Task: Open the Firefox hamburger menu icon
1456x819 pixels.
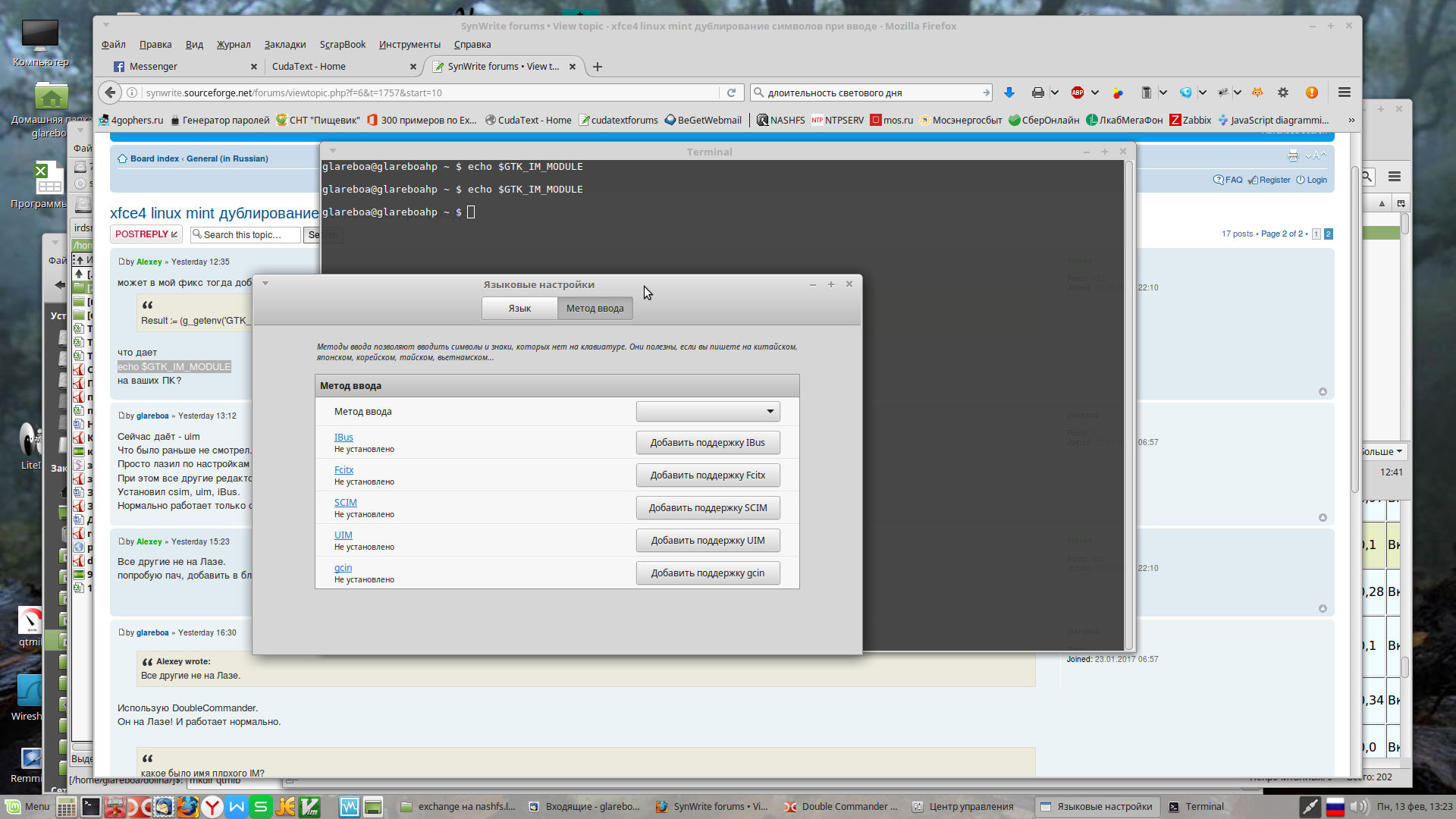Action: 1345,93
